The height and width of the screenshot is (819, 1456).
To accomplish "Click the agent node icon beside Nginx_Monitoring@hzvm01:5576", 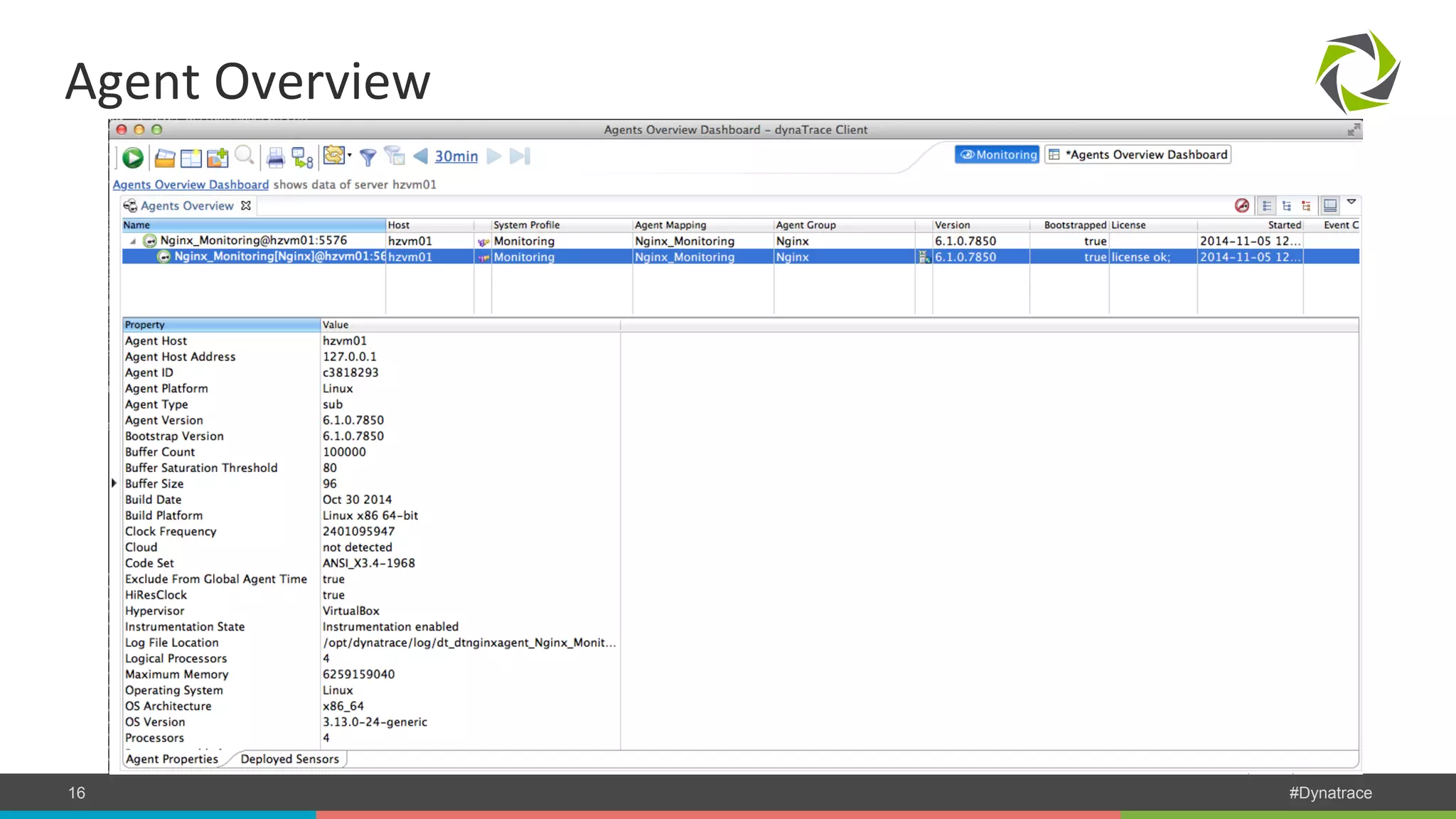I will point(149,241).
